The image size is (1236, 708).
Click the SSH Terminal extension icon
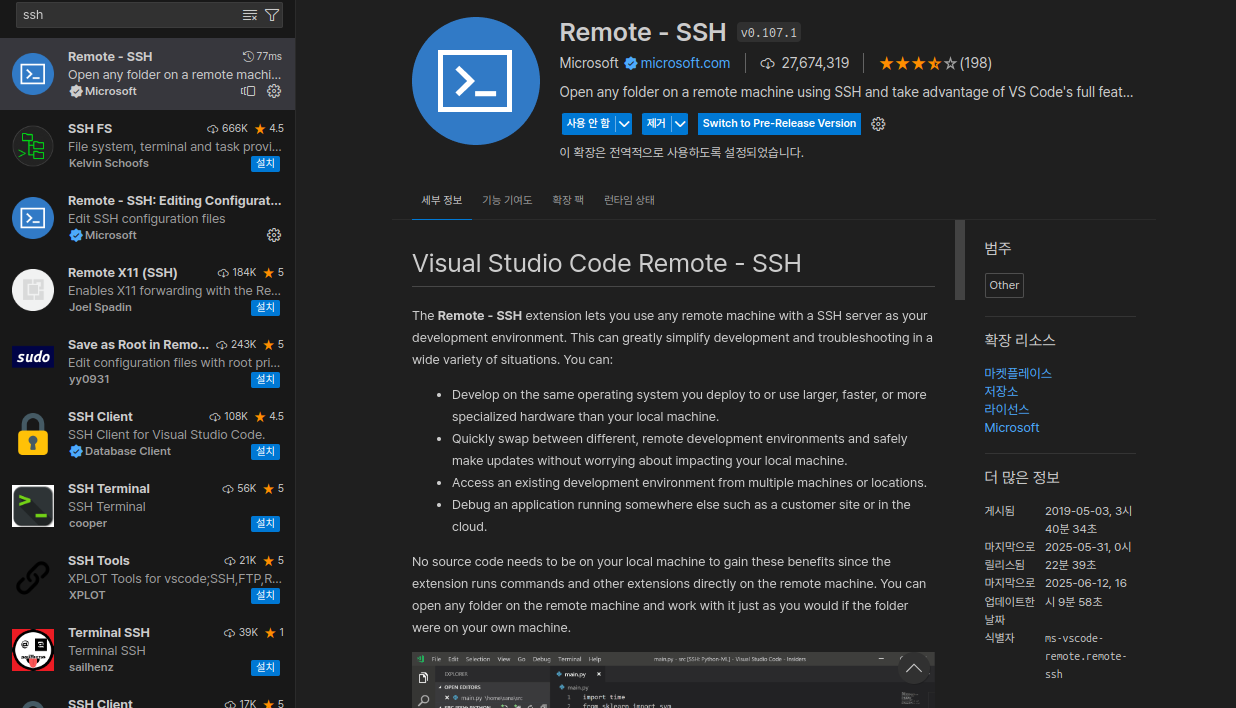(33, 506)
